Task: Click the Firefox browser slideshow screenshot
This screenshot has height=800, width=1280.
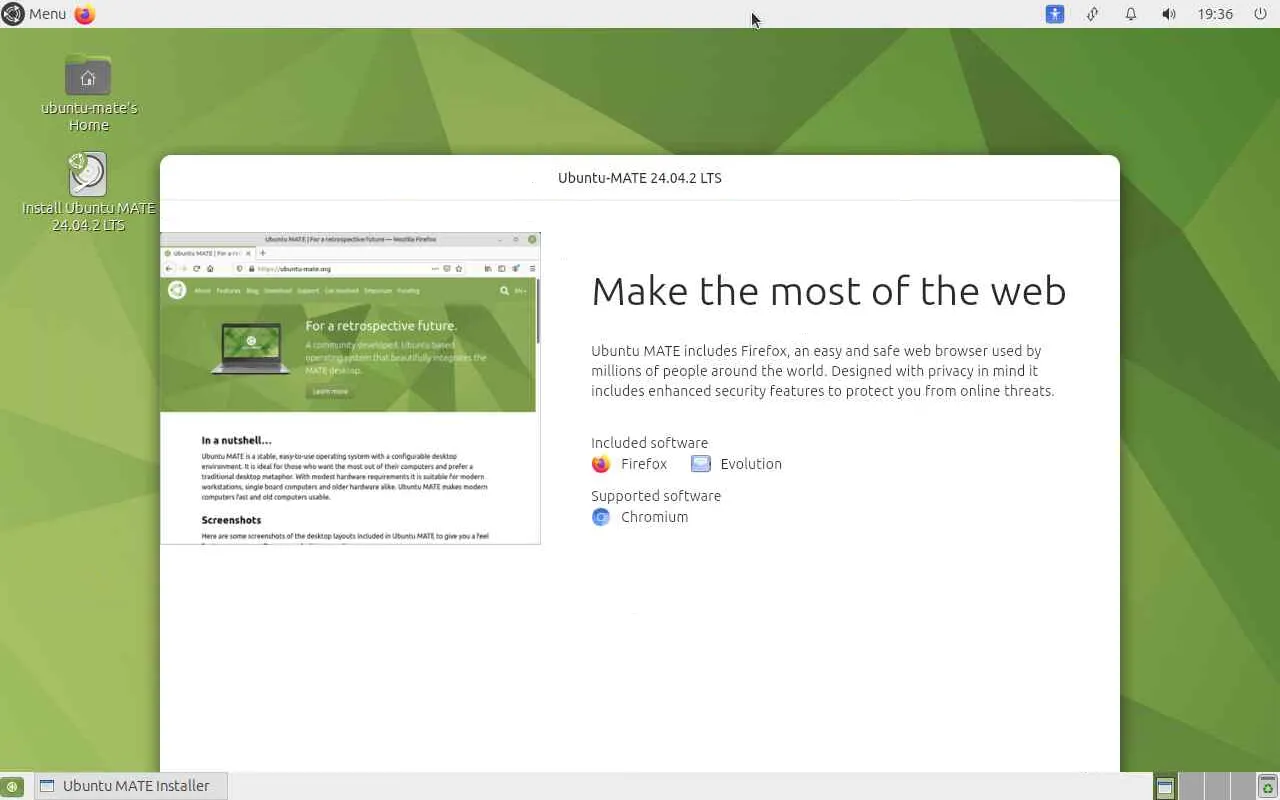Action: (350, 388)
